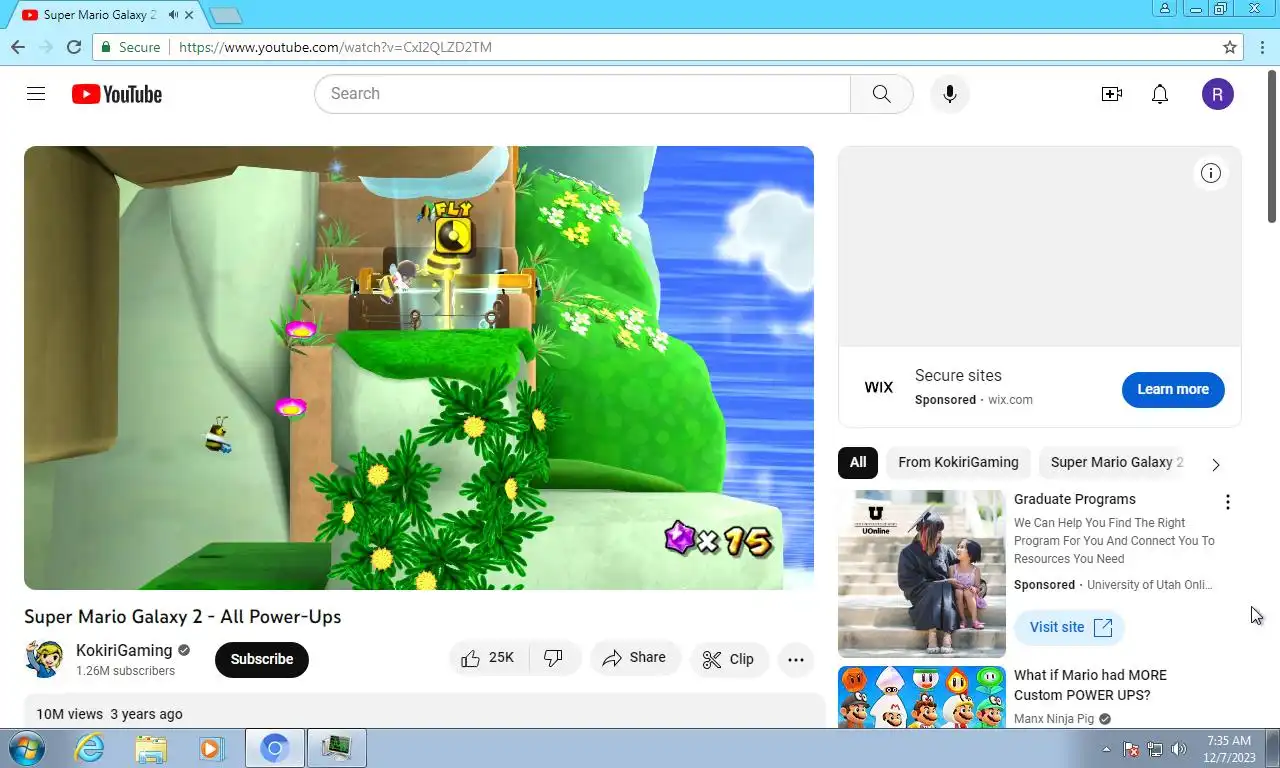Open the tray network icon
The image size is (1280, 768).
tap(1155, 749)
